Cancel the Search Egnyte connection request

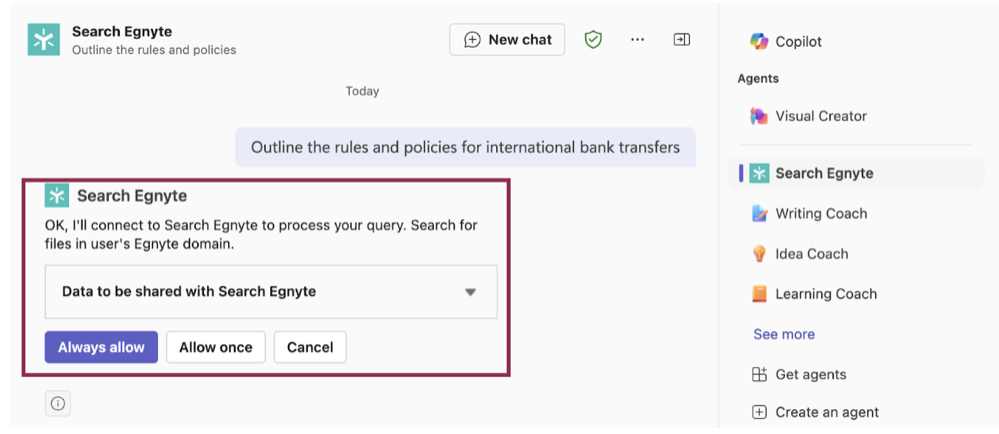click(x=310, y=347)
